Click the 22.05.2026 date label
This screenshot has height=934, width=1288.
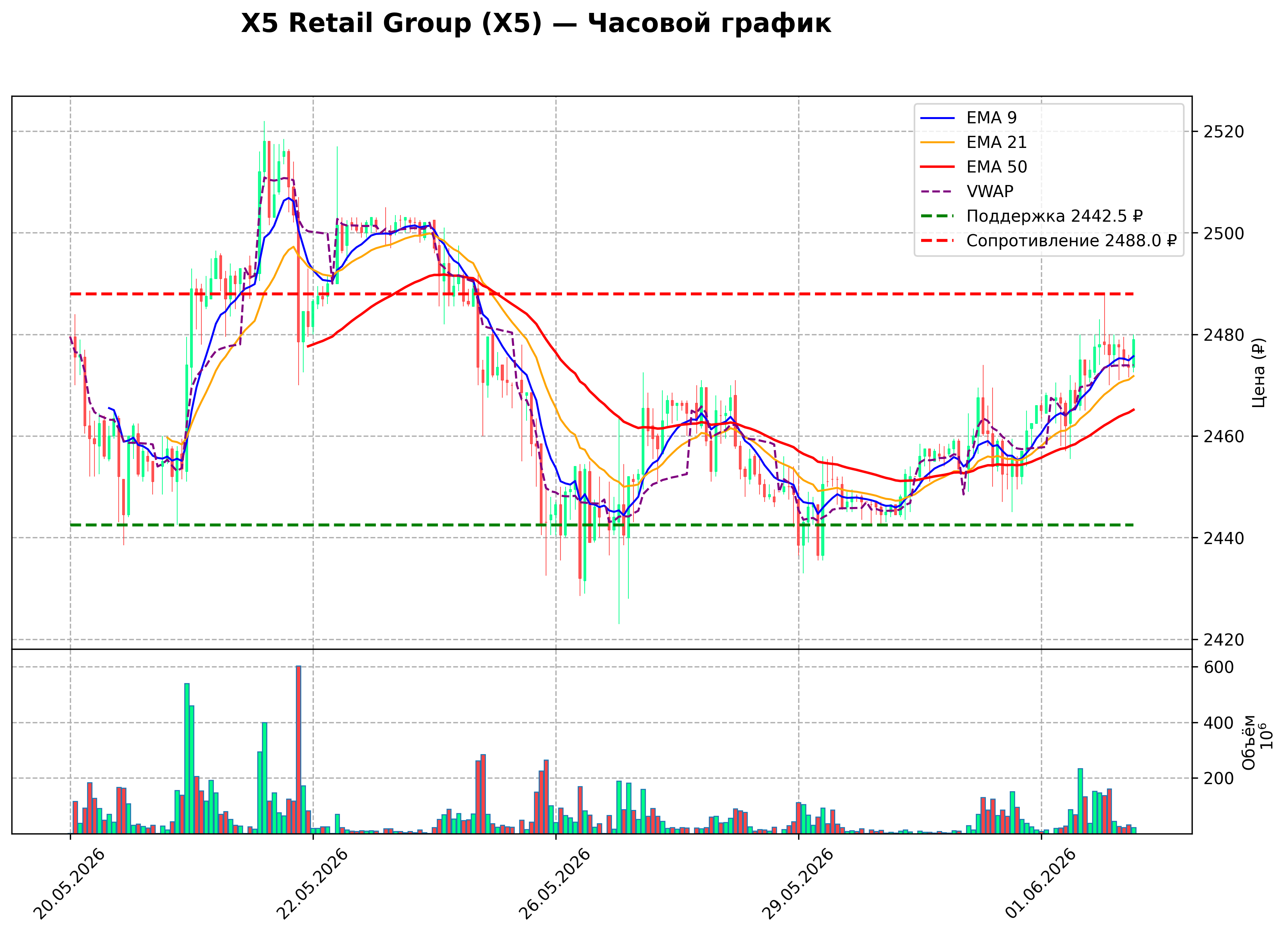point(312,884)
